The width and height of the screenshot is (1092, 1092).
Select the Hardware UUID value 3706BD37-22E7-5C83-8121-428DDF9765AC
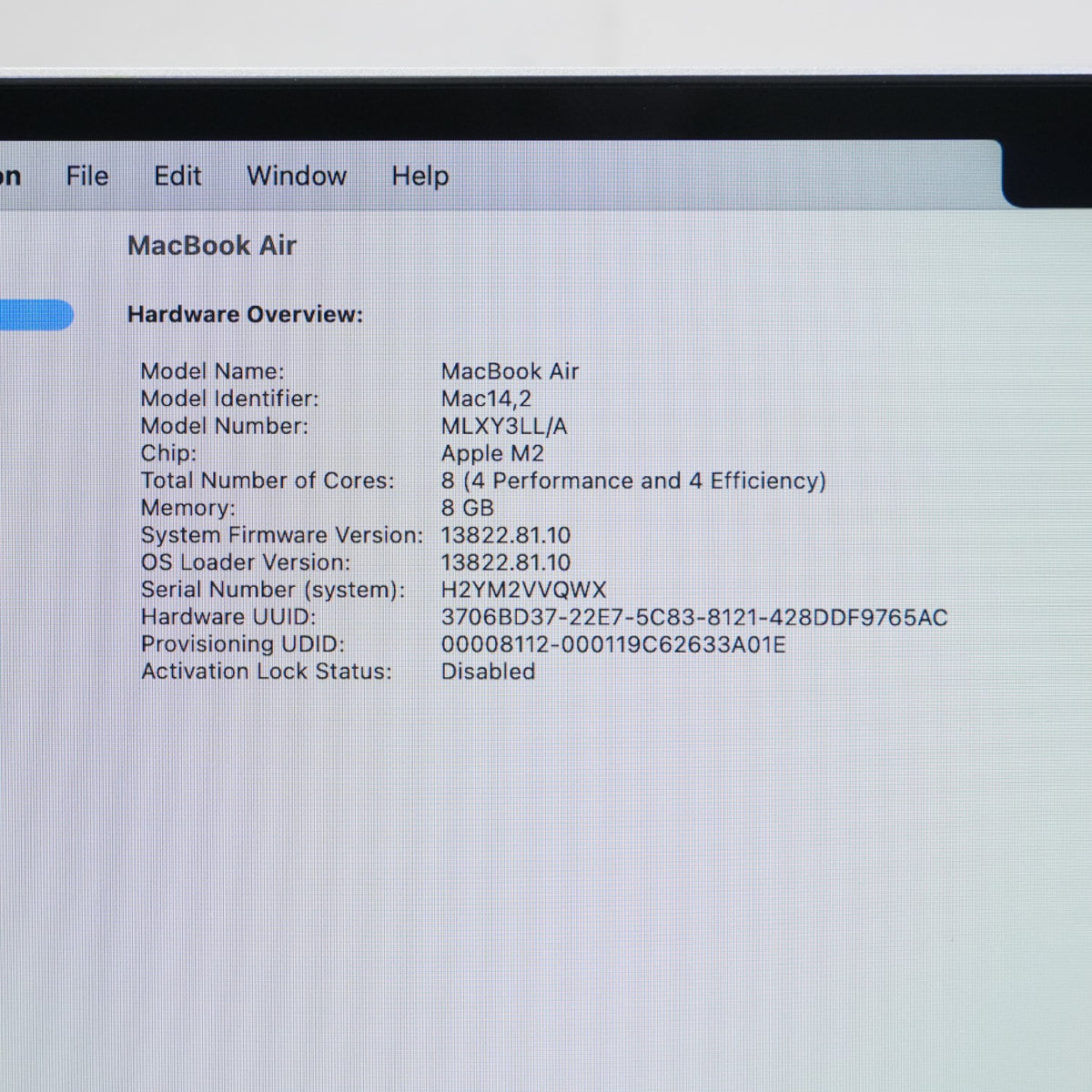(694, 617)
